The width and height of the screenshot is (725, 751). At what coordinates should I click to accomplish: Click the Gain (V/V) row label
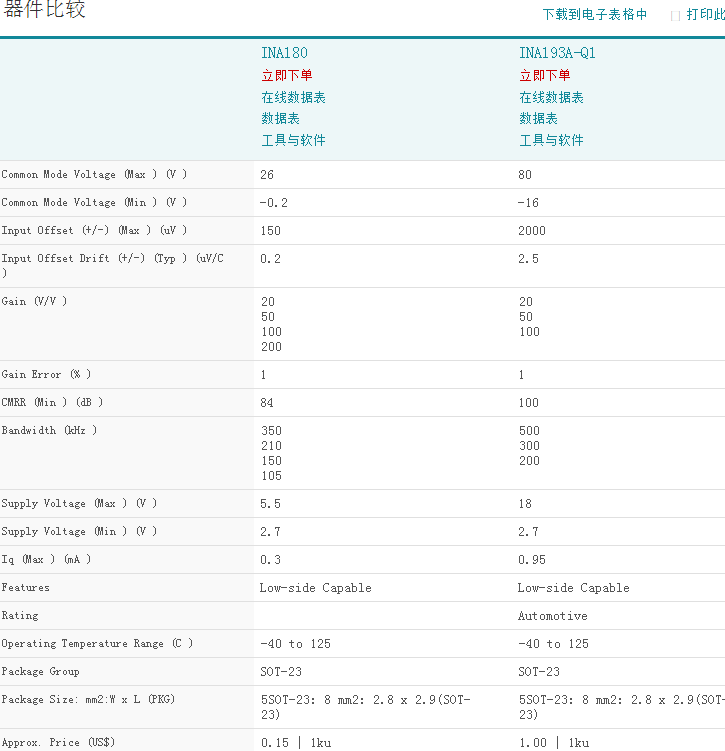35,301
